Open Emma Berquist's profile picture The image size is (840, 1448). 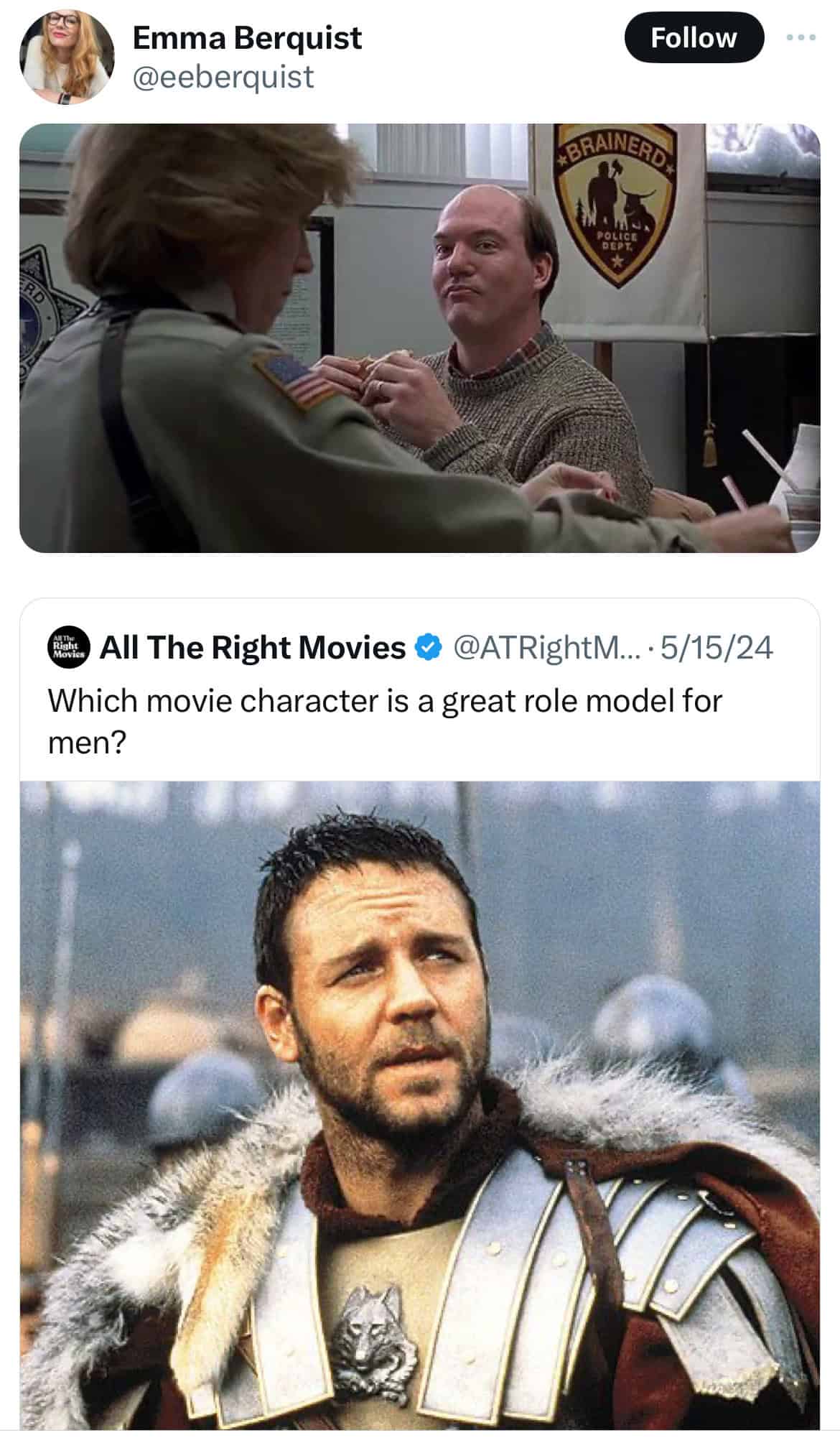pyautogui.click(x=66, y=57)
